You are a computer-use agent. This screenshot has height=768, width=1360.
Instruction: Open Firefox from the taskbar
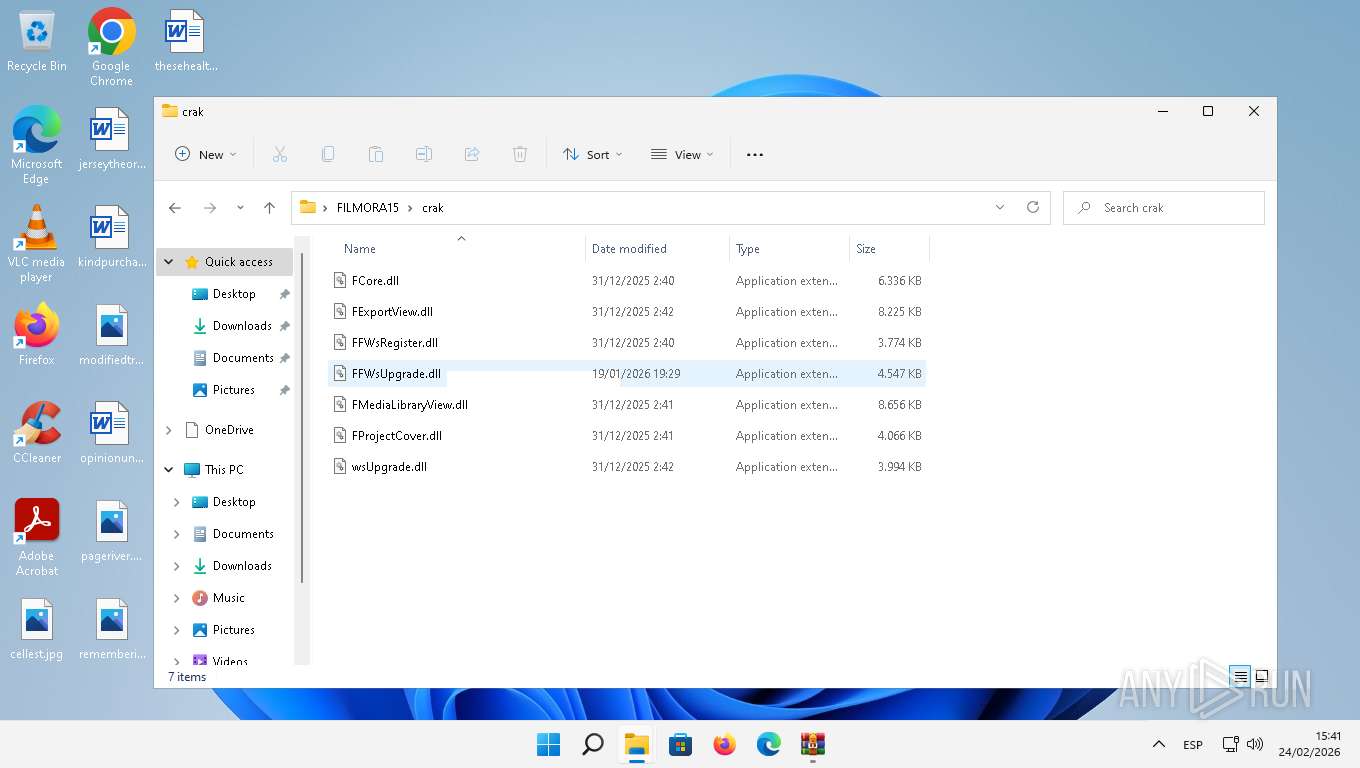pos(725,744)
